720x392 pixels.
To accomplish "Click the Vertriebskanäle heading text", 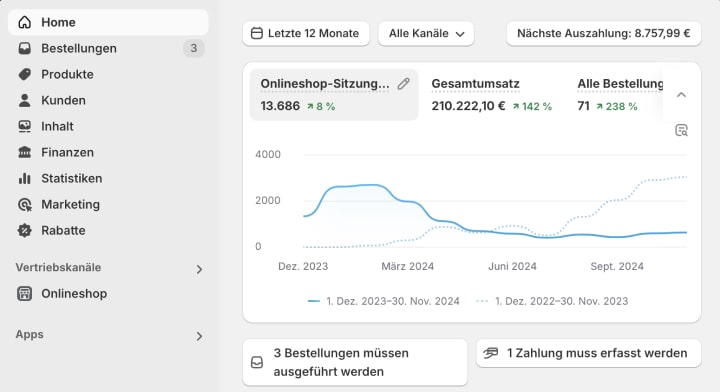I will click(58, 268).
